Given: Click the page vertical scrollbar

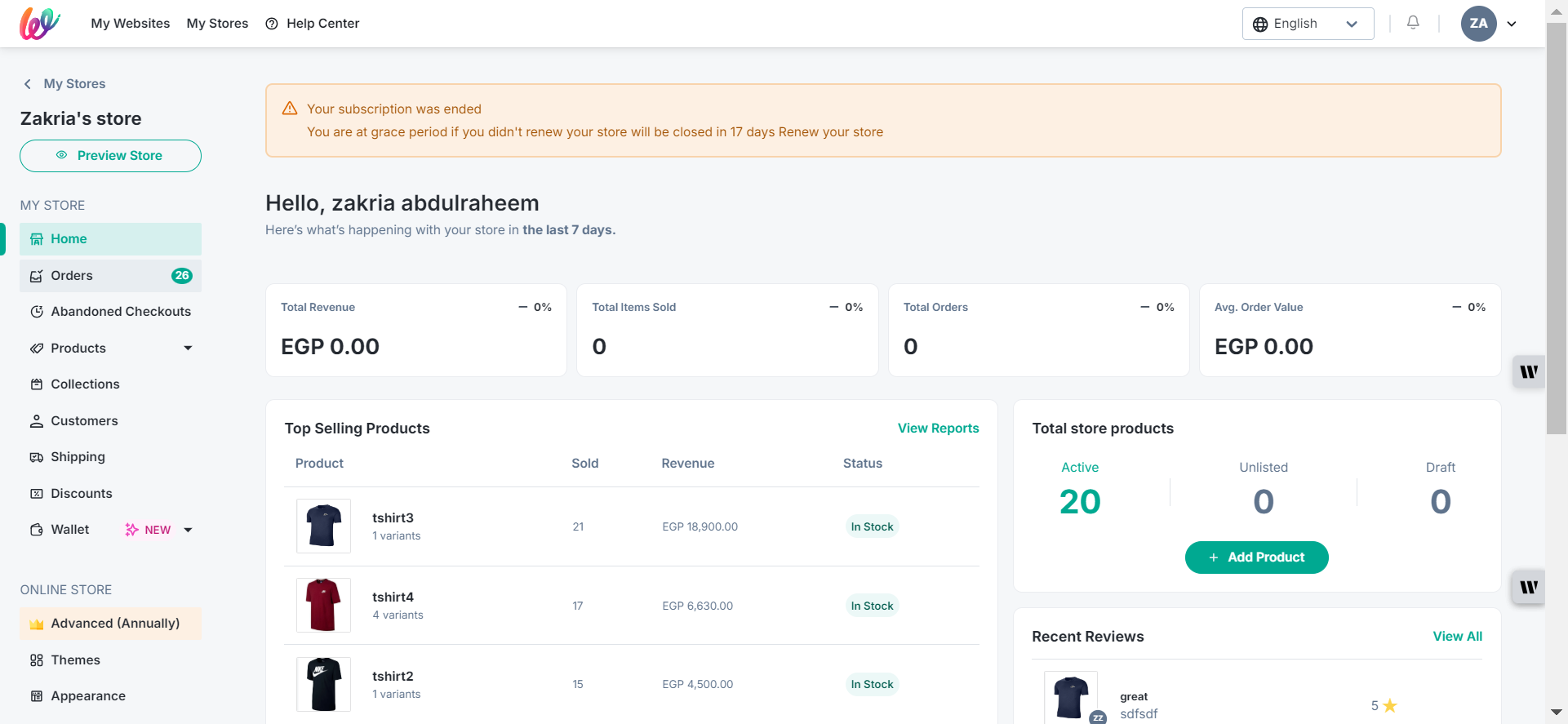Looking at the screenshot, I should [x=1557, y=229].
